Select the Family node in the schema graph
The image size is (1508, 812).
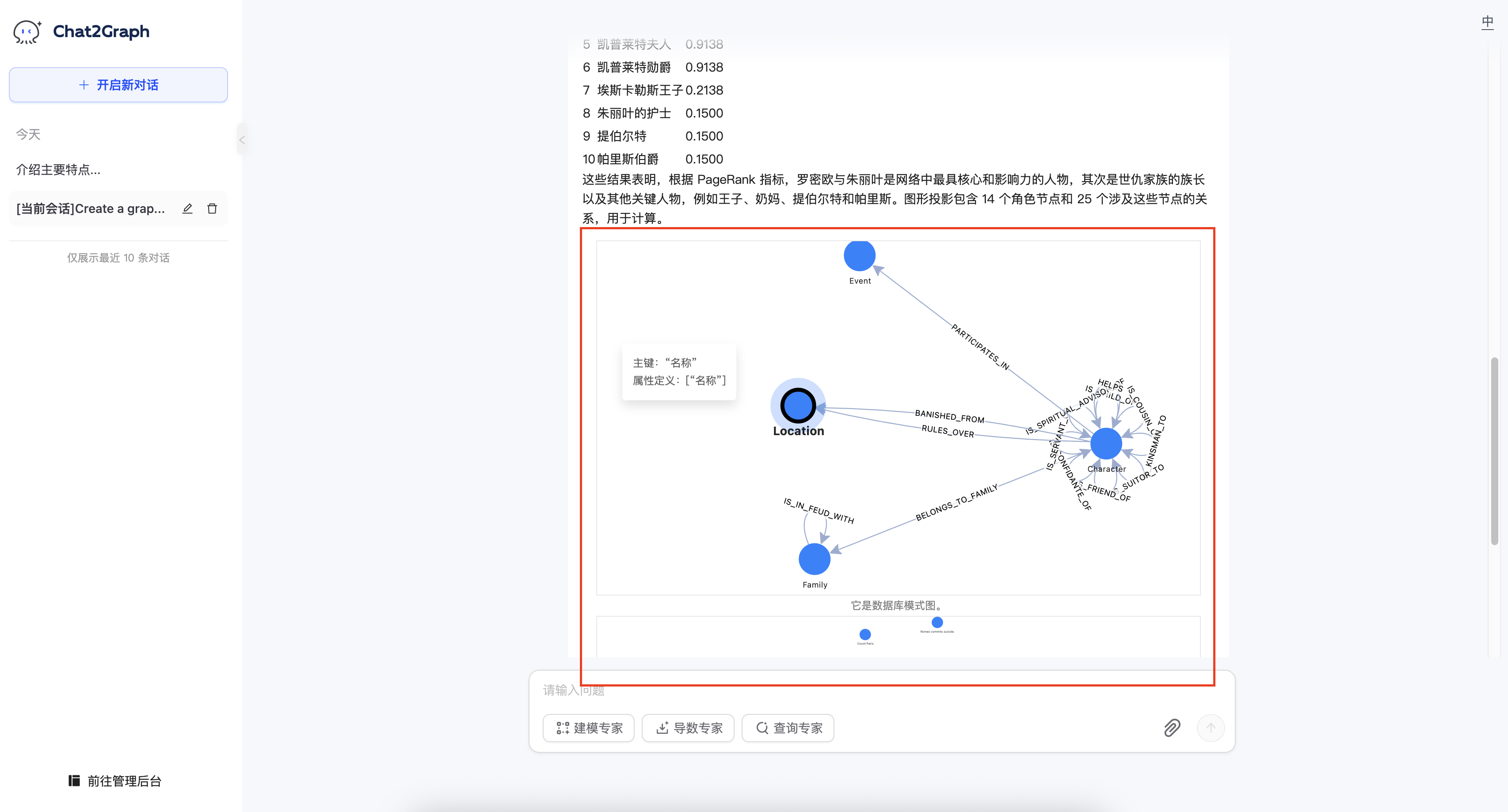pyautogui.click(x=814, y=559)
